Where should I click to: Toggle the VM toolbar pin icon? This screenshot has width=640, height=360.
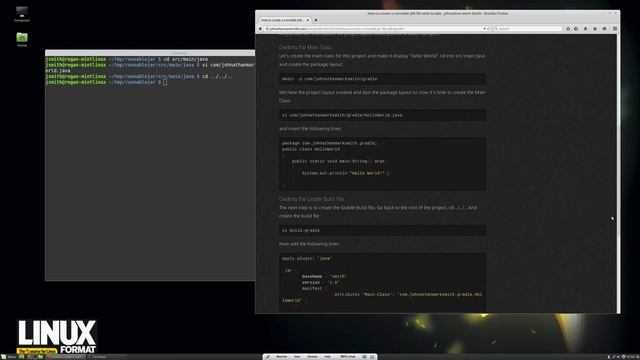(x=268, y=357)
